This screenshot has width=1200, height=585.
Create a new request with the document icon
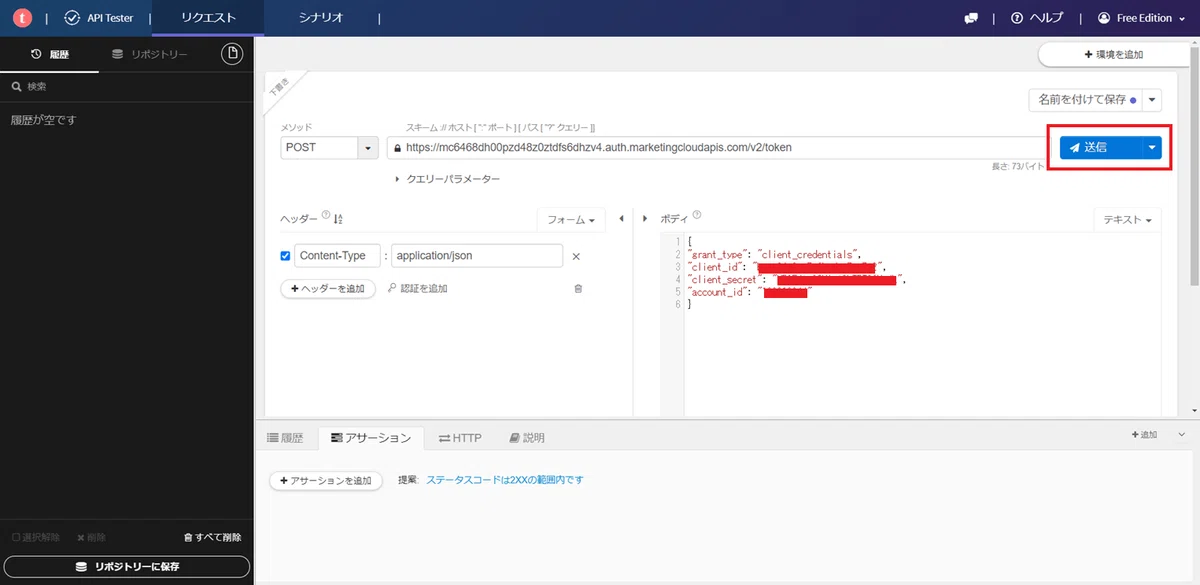(232, 53)
